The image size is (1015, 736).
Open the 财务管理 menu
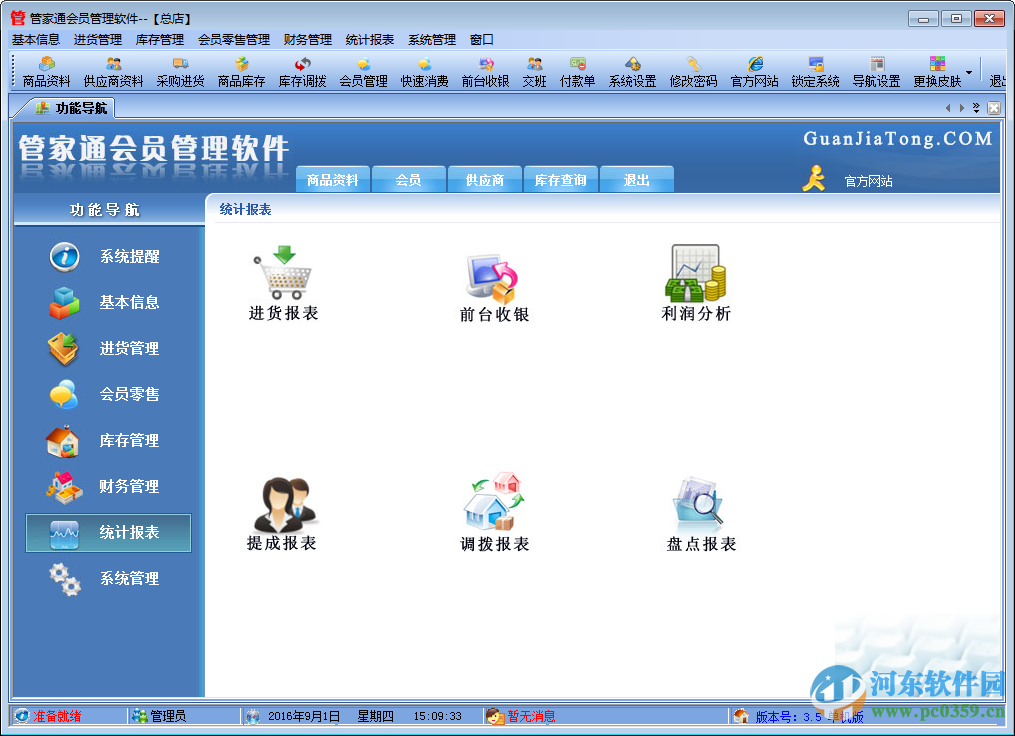pyautogui.click(x=305, y=39)
